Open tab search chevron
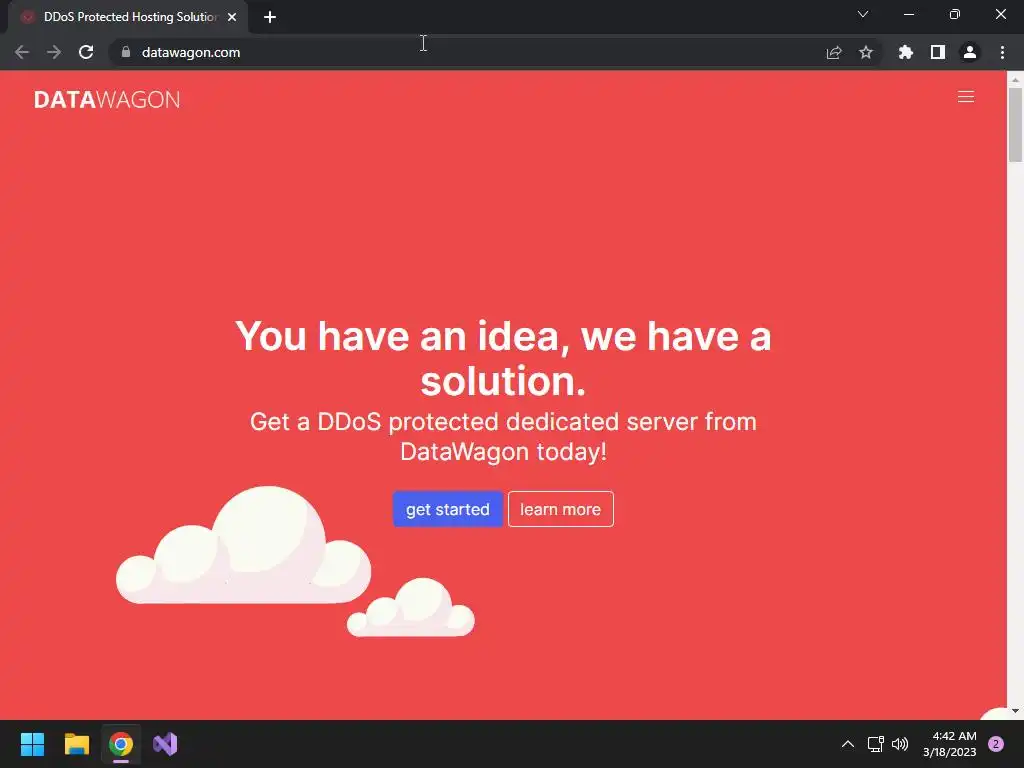The width and height of the screenshot is (1024, 768). tap(863, 14)
